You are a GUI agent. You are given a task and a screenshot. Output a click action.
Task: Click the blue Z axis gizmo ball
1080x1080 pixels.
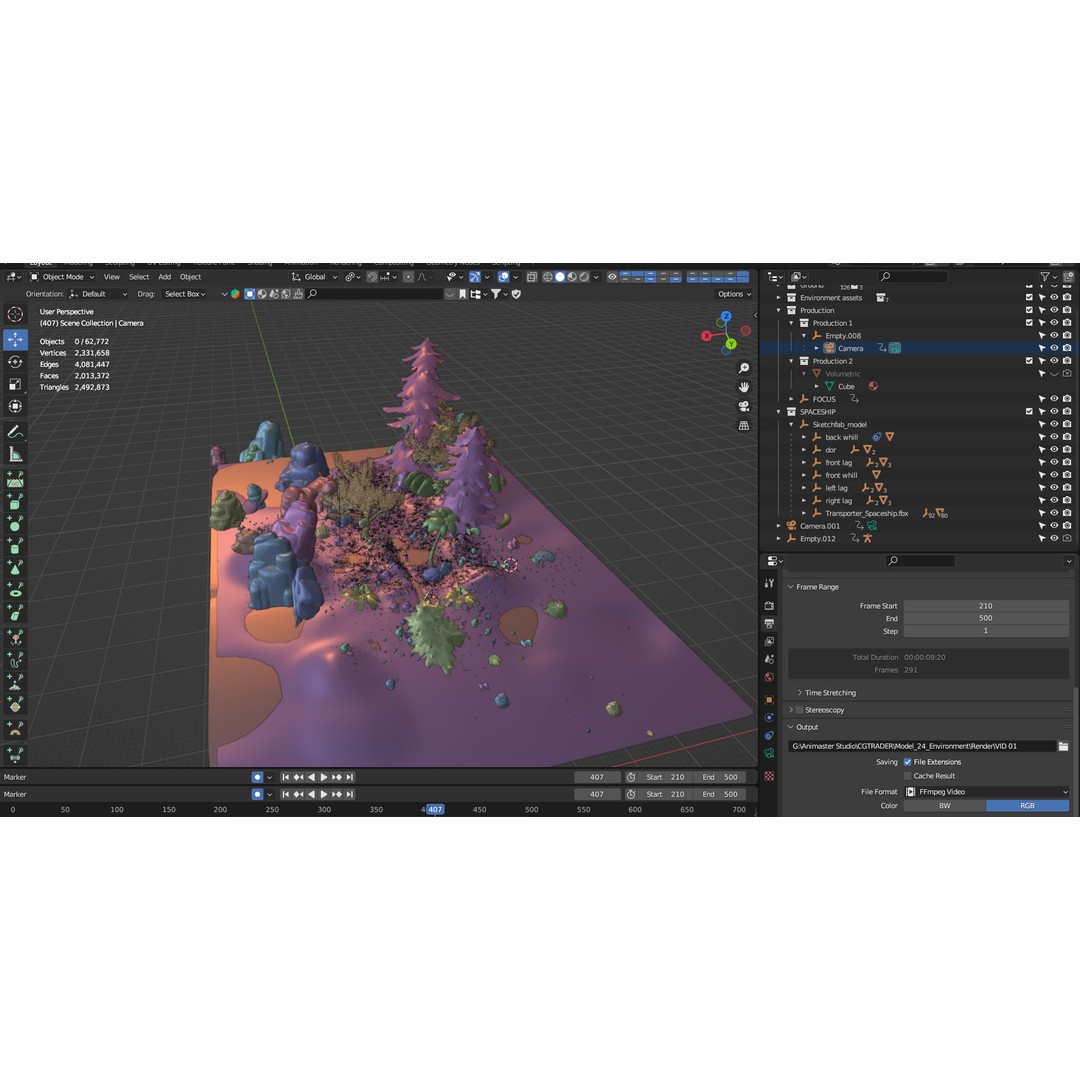coord(725,316)
